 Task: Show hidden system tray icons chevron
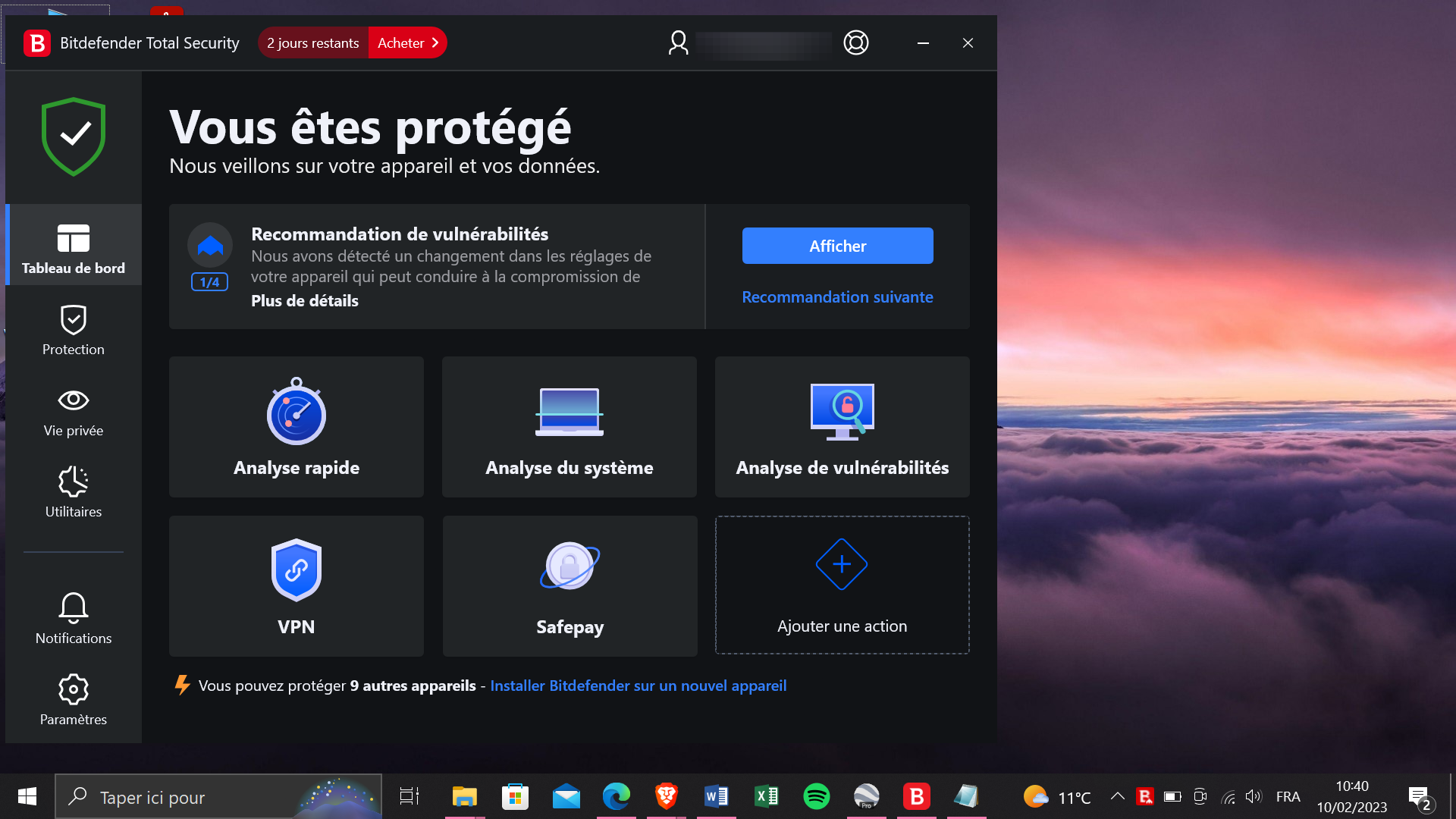pyautogui.click(x=1117, y=796)
